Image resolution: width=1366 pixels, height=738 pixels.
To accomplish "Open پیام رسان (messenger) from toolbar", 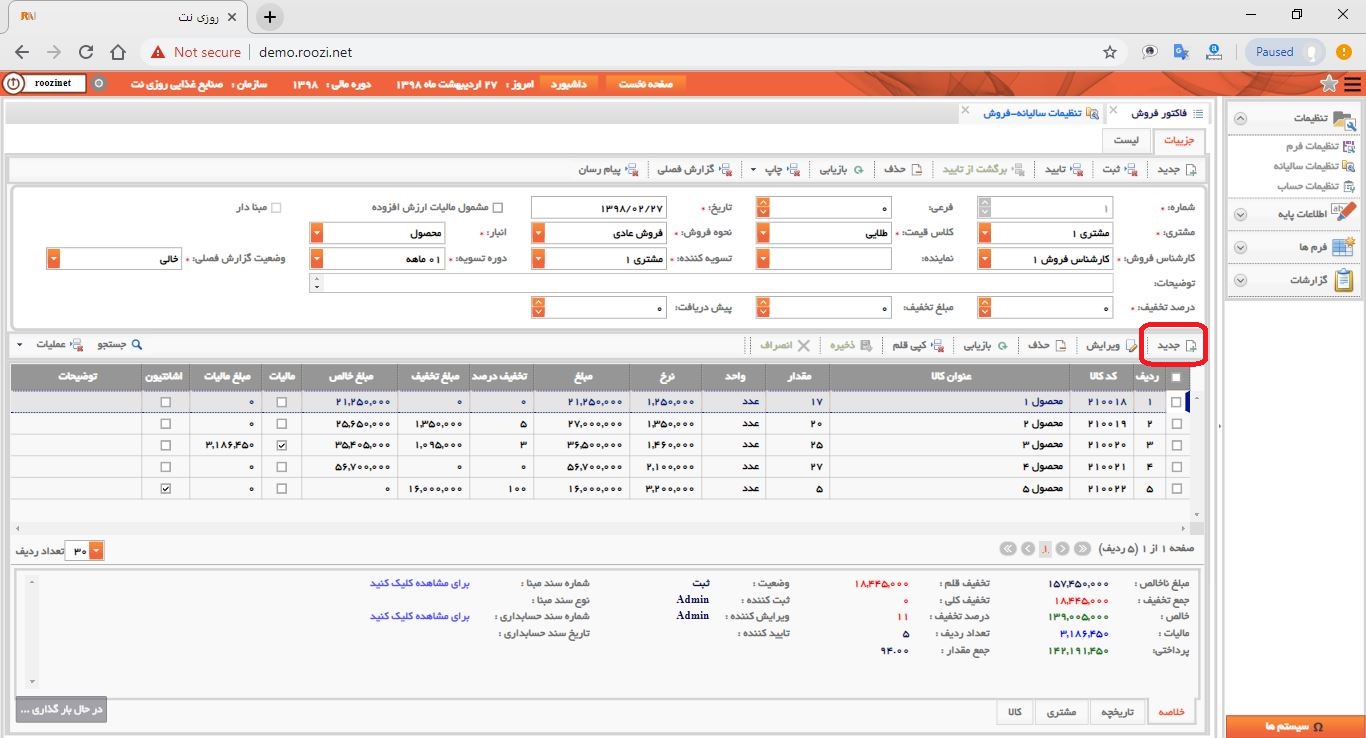I will 608,169.
